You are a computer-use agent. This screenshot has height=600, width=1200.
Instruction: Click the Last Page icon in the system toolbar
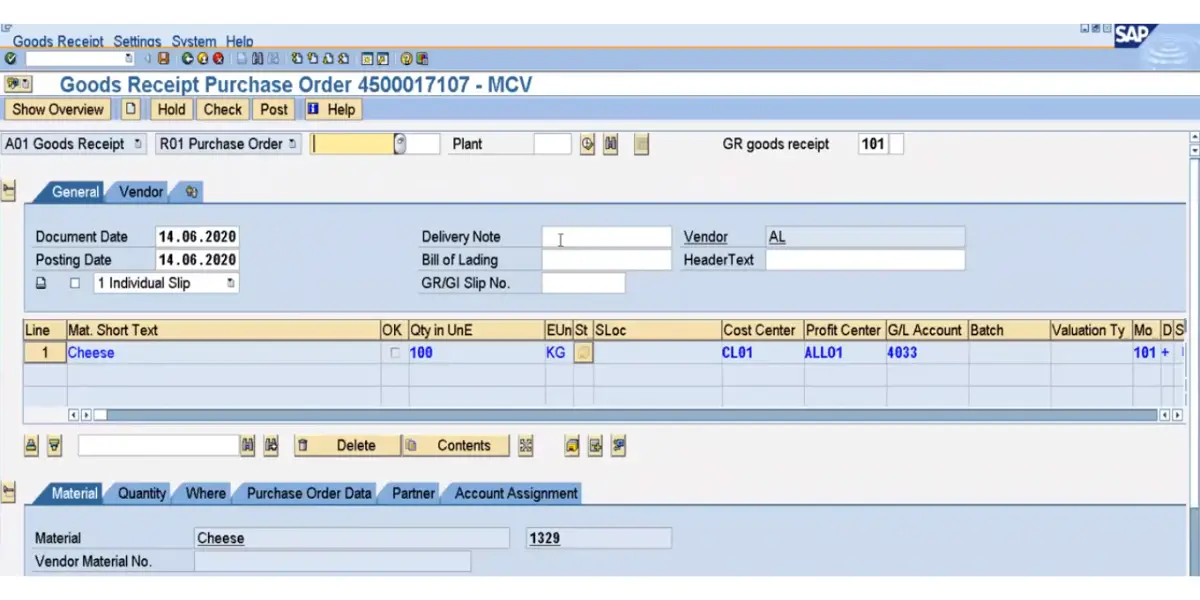coord(343,58)
